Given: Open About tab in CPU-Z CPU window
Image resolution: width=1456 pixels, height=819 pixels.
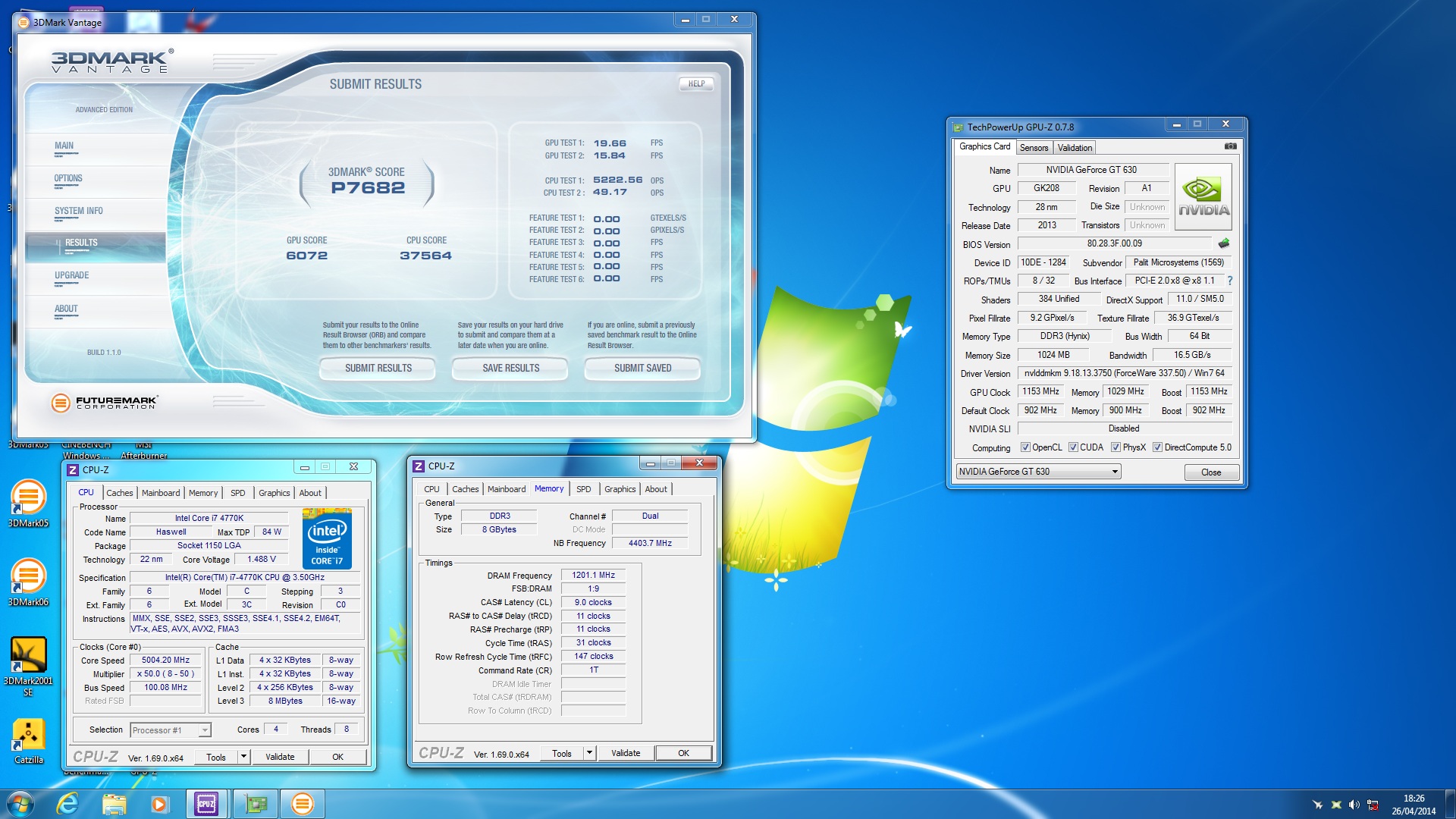Looking at the screenshot, I should coord(309,493).
